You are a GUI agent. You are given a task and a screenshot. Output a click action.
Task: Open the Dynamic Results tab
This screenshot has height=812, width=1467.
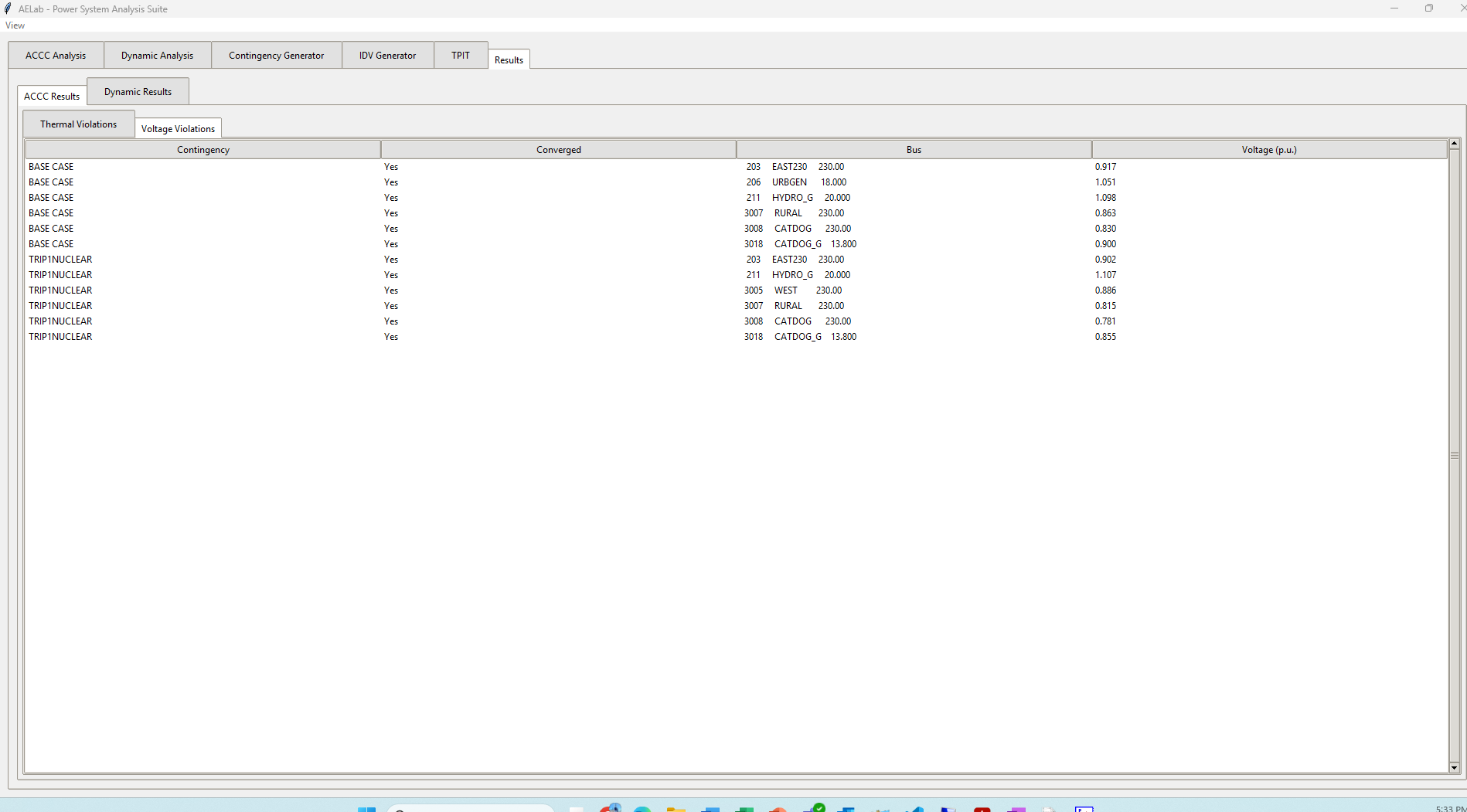point(138,91)
